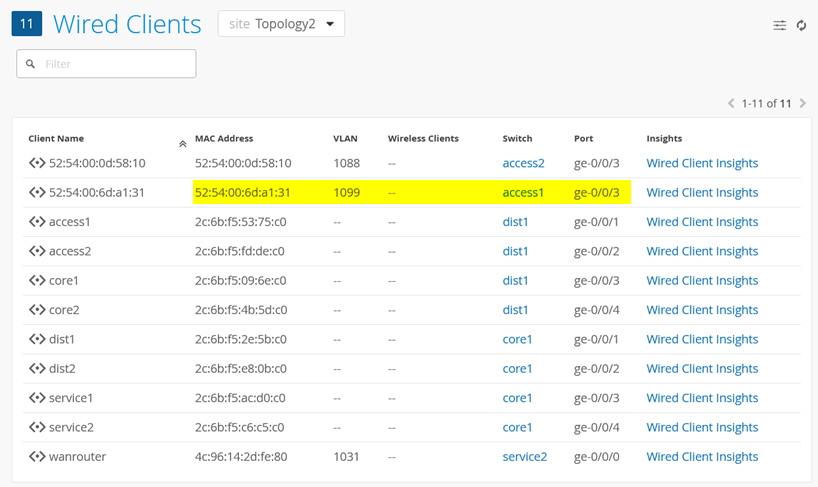Open Wired Client Insights for wanrouter
The width and height of the screenshot is (818, 487).
(702, 457)
